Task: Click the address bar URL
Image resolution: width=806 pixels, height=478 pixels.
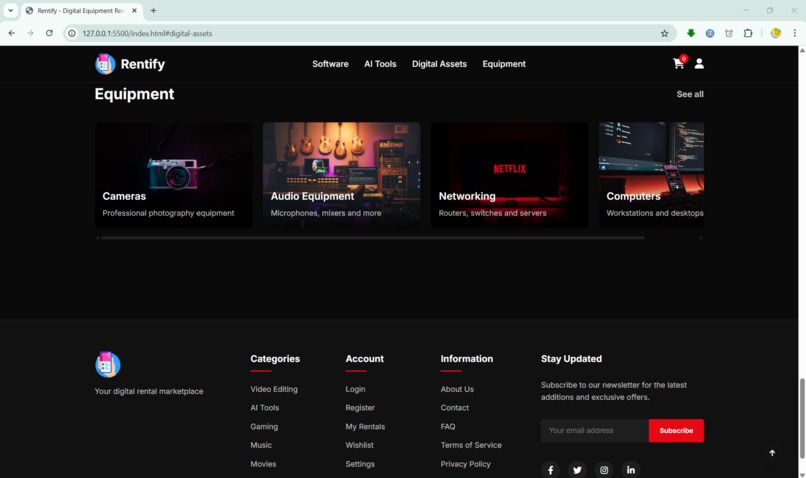Action: coord(147,33)
